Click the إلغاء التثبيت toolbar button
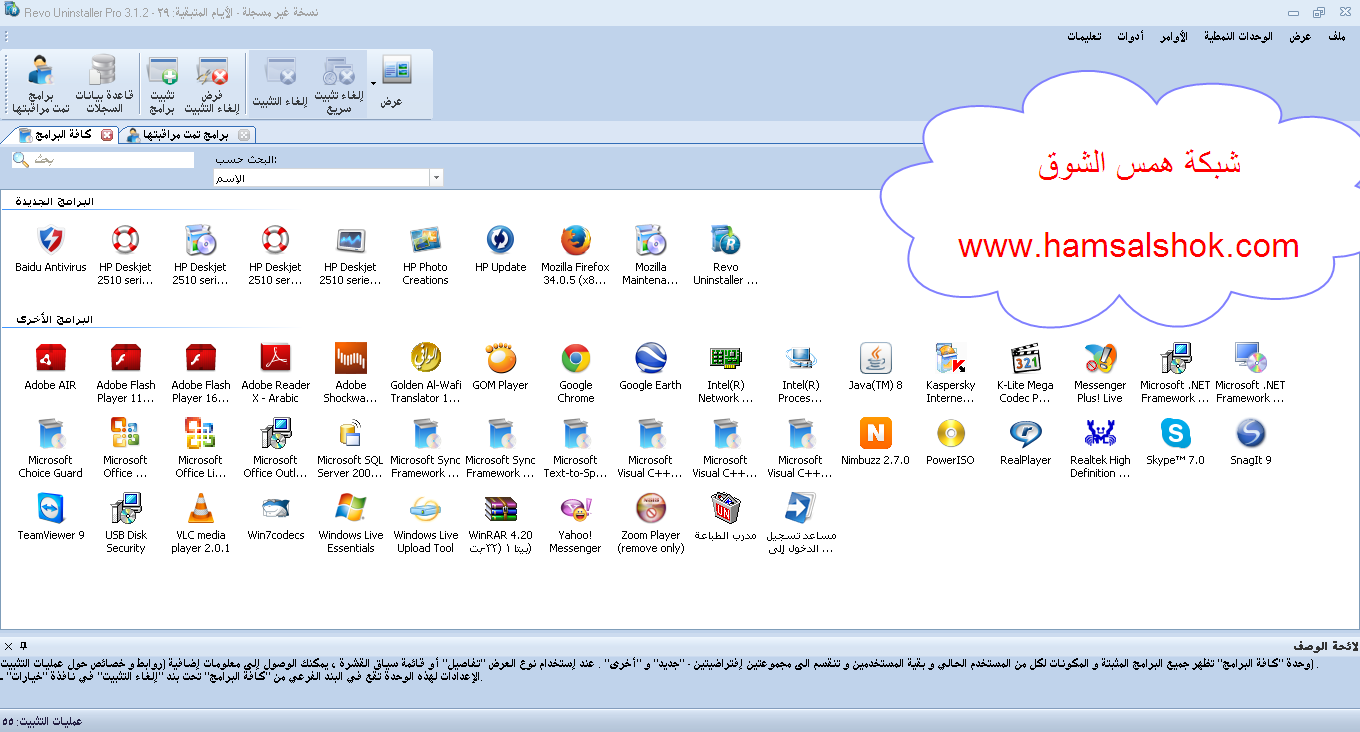 pos(279,85)
